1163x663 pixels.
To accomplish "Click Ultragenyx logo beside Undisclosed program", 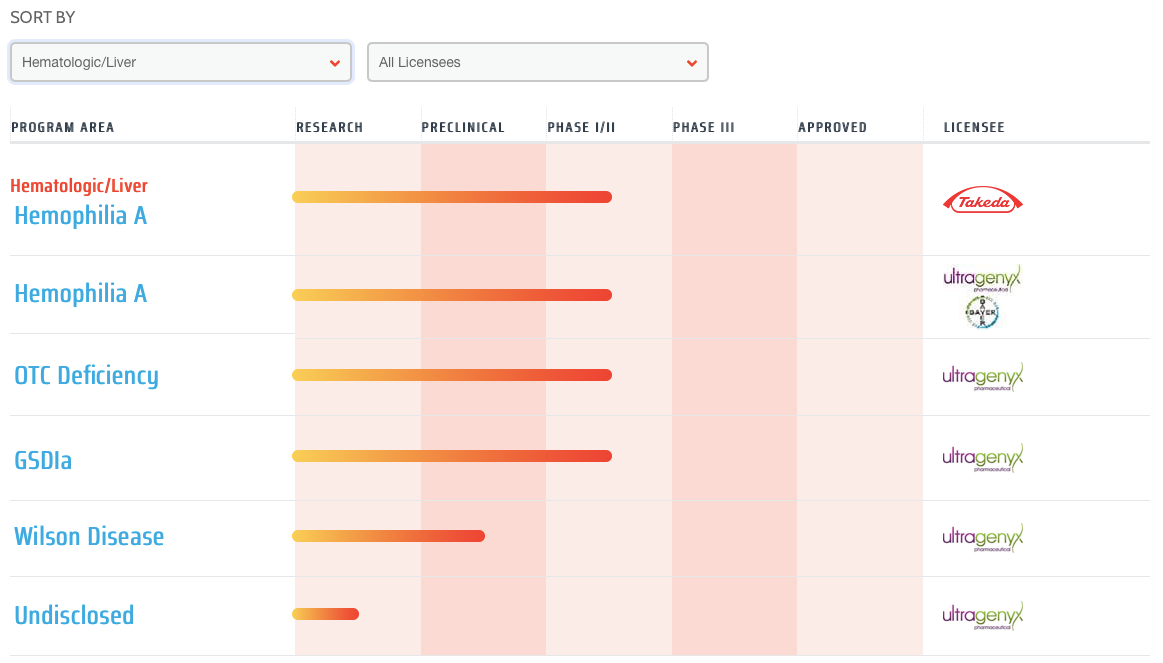I will coord(983,616).
